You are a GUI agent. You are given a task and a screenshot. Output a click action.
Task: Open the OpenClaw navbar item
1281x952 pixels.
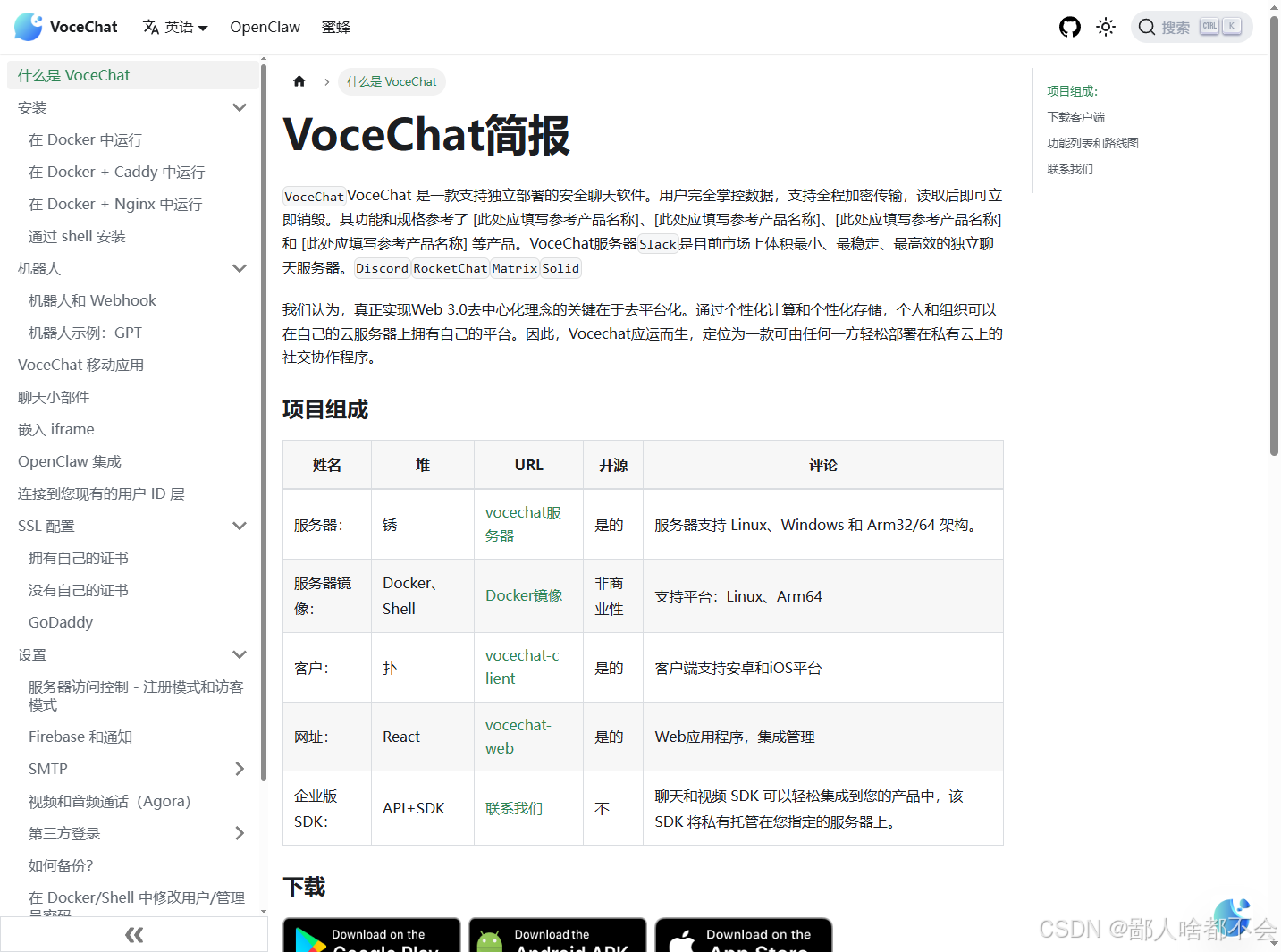click(x=265, y=27)
